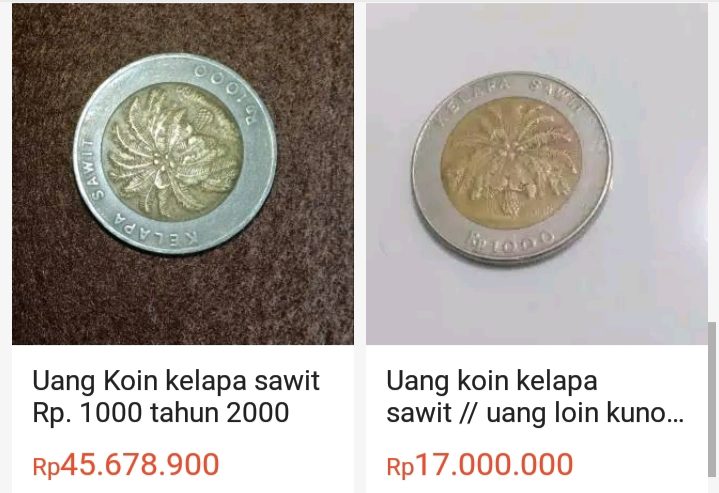The height and width of the screenshot is (493, 719).
Task: Select the Rp45.678.900 price
Action: [x=126, y=465]
